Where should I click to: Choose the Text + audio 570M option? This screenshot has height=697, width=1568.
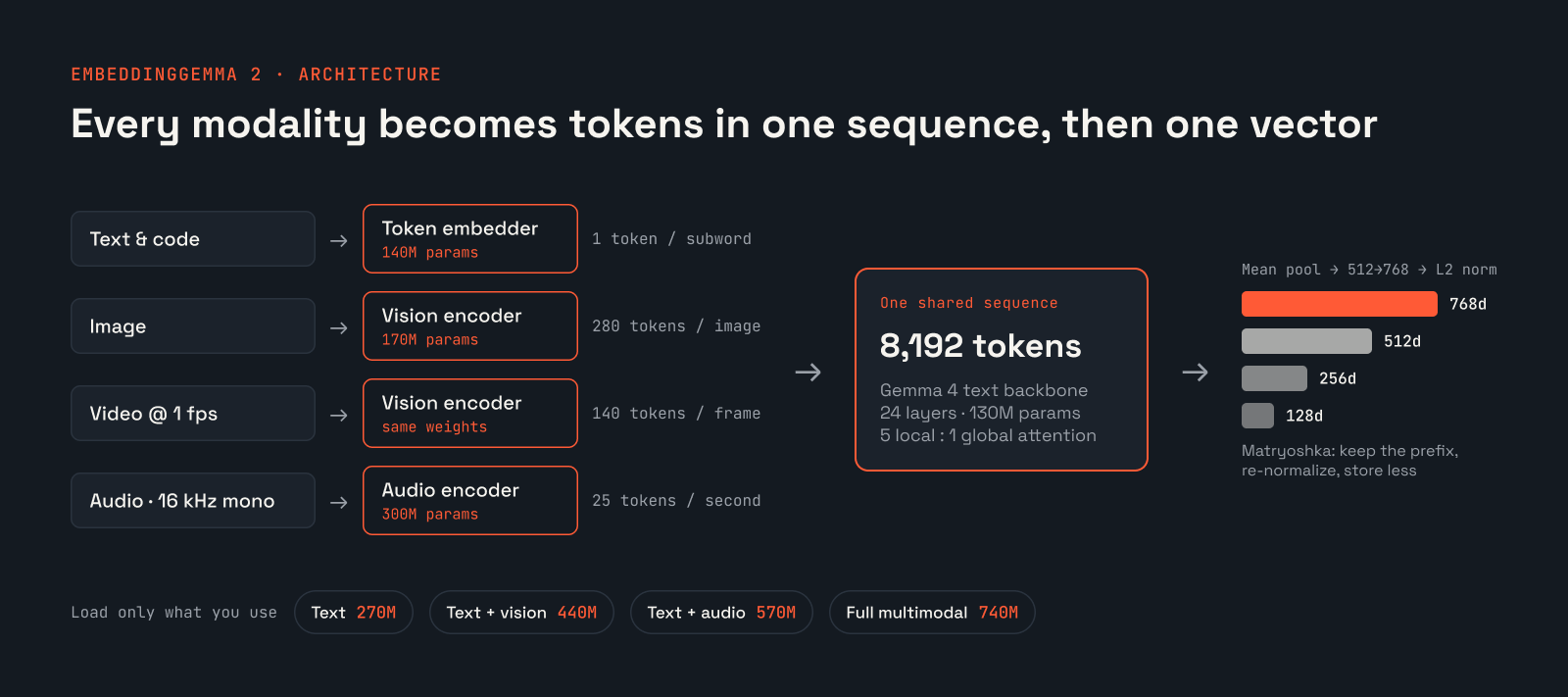[721, 612]
